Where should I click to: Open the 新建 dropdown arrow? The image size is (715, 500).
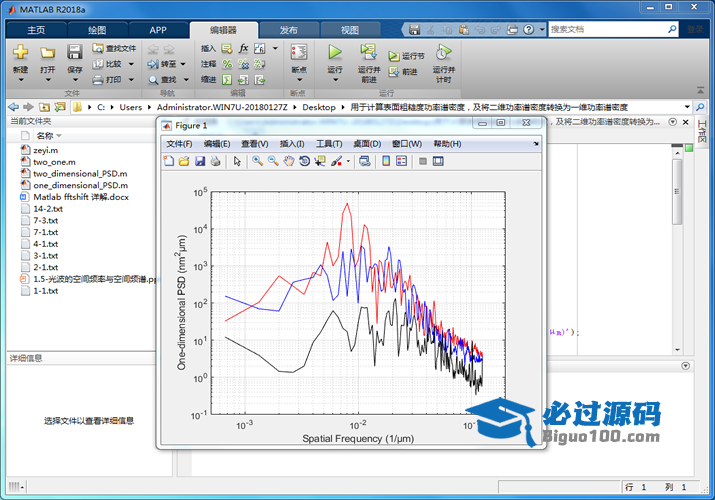21,80
